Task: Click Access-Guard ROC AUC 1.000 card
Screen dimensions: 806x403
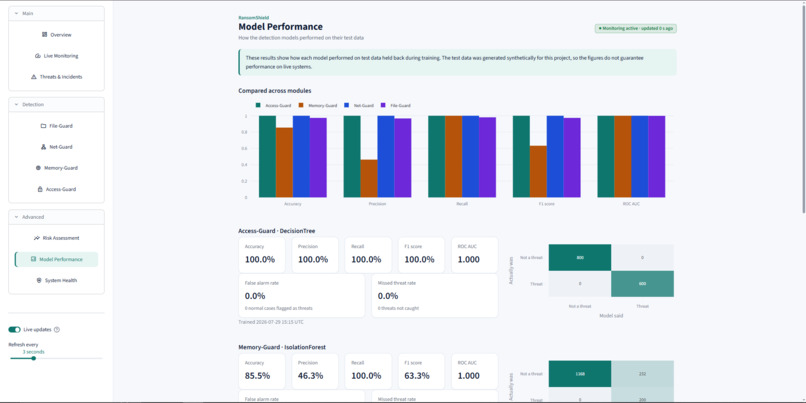Action: 475,255
